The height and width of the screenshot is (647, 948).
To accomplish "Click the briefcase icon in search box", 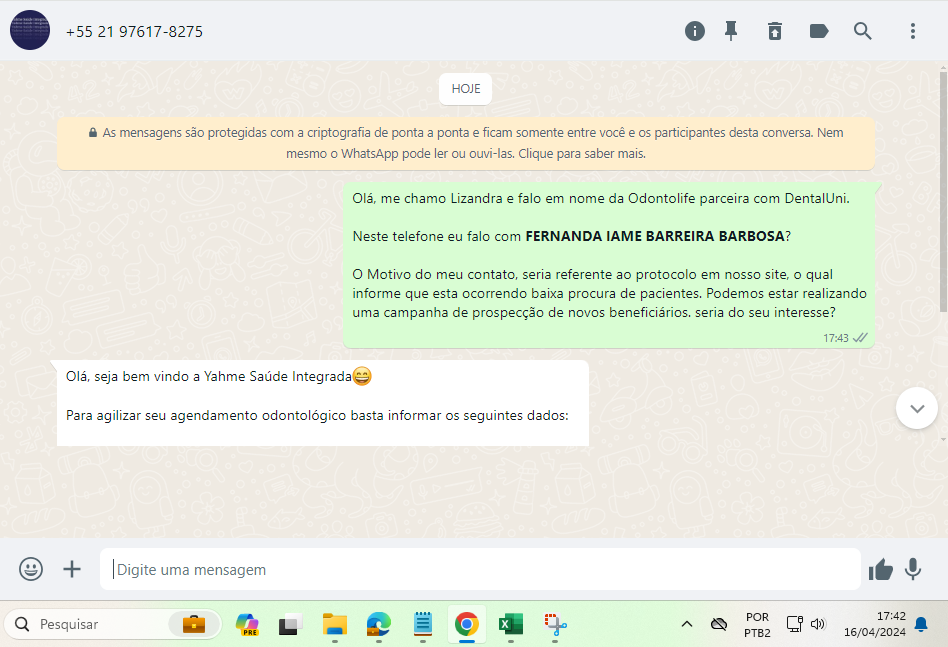I will pyautogui.click(x=193, y=624).
